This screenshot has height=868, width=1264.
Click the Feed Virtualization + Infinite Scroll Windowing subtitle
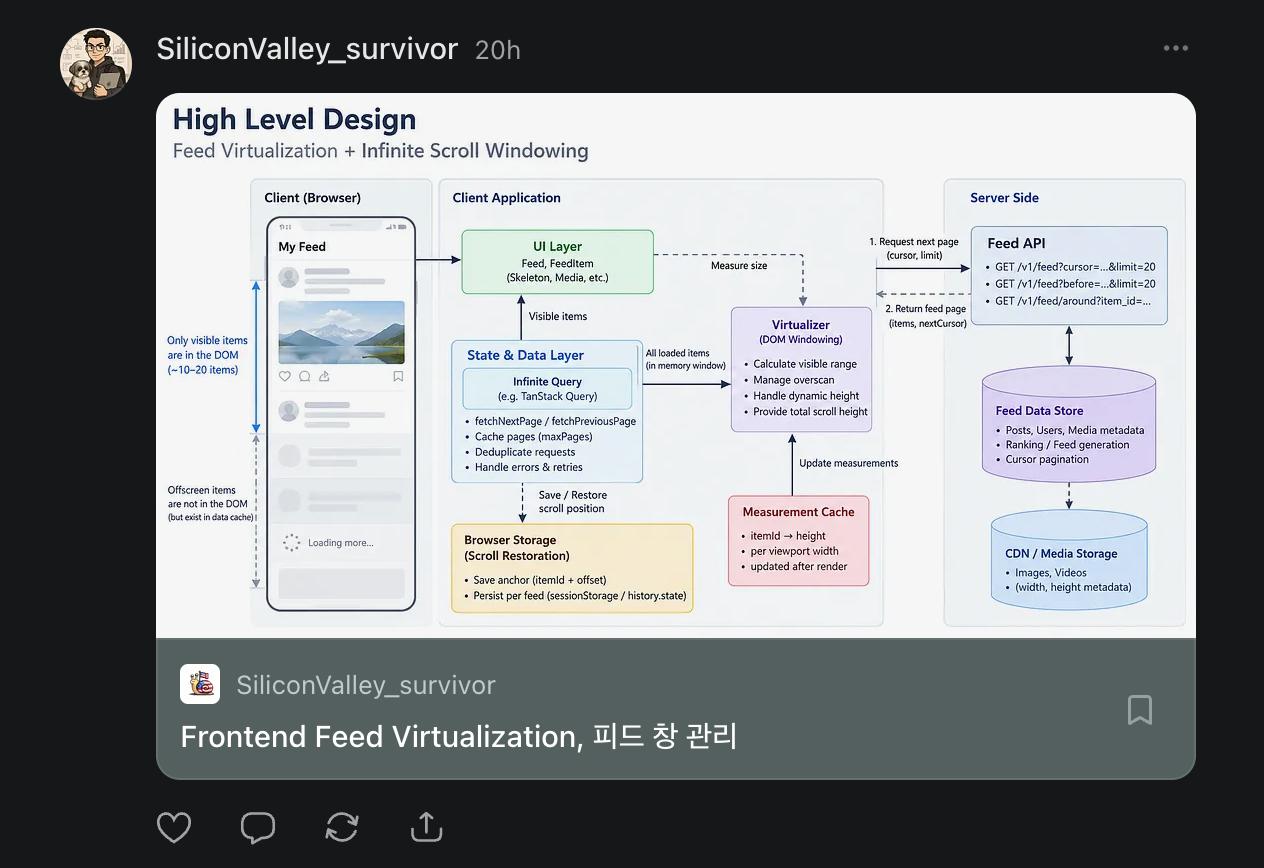click(380, 151)
